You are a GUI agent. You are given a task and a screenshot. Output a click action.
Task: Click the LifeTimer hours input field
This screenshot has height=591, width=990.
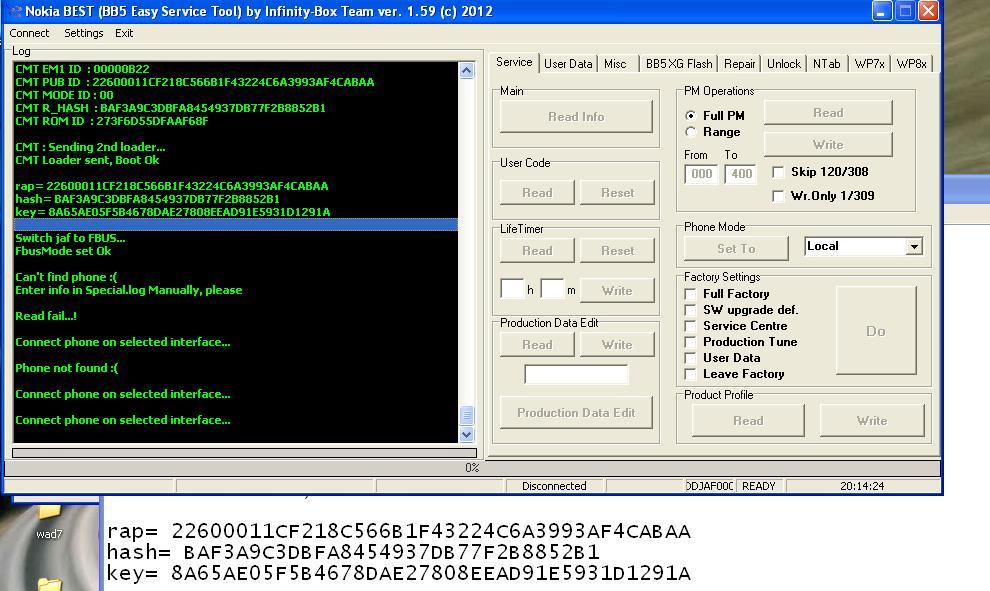[512, 289]
